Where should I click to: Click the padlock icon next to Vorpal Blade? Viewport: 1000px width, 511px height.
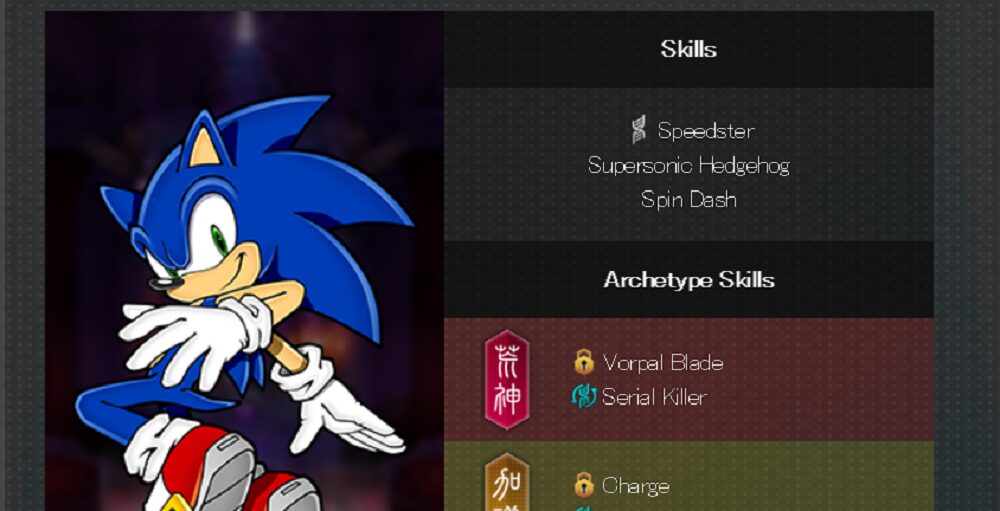[584, 362]
